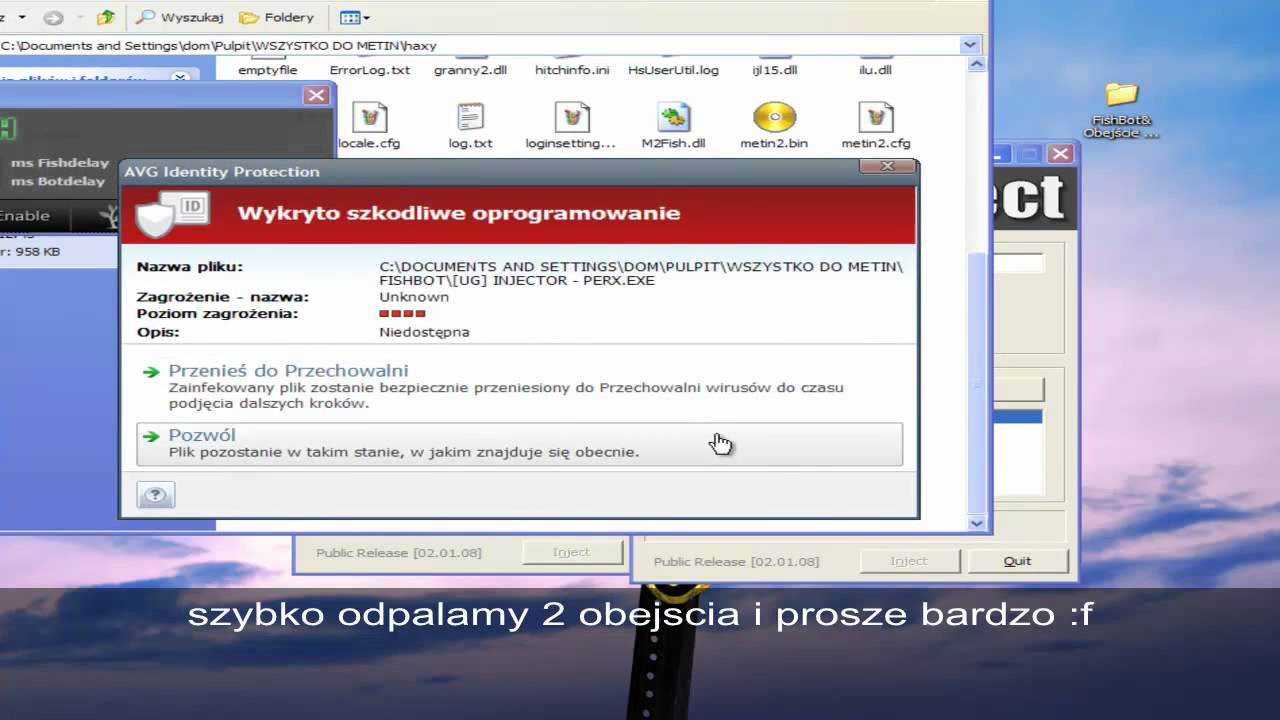This screenshot has height=720, width=1280.
Task: Close the right Injector window
Action: point(1061,154)
